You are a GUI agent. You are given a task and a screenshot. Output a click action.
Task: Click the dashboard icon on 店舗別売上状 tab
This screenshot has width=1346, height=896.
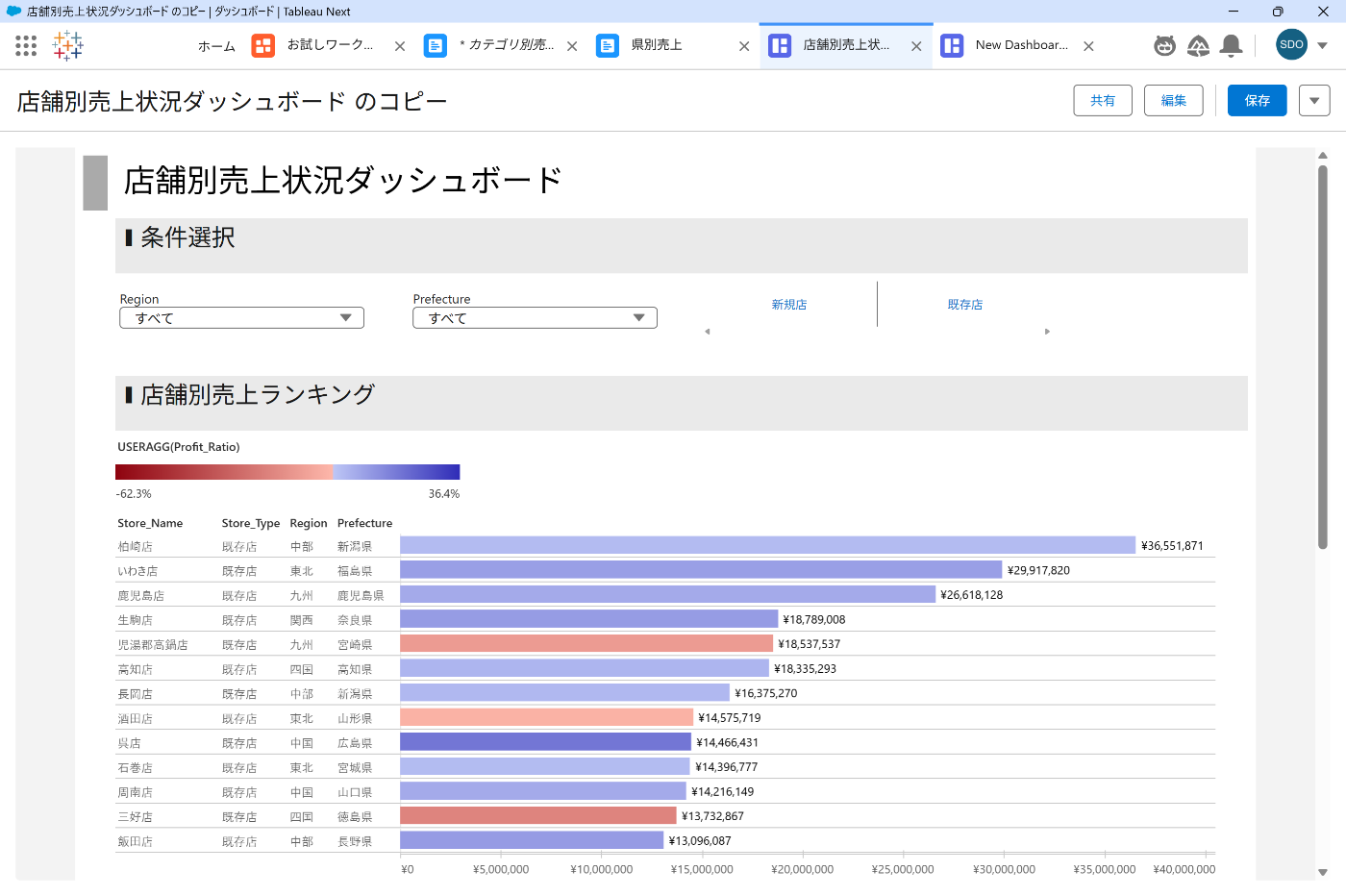click(x=780, y=45)
